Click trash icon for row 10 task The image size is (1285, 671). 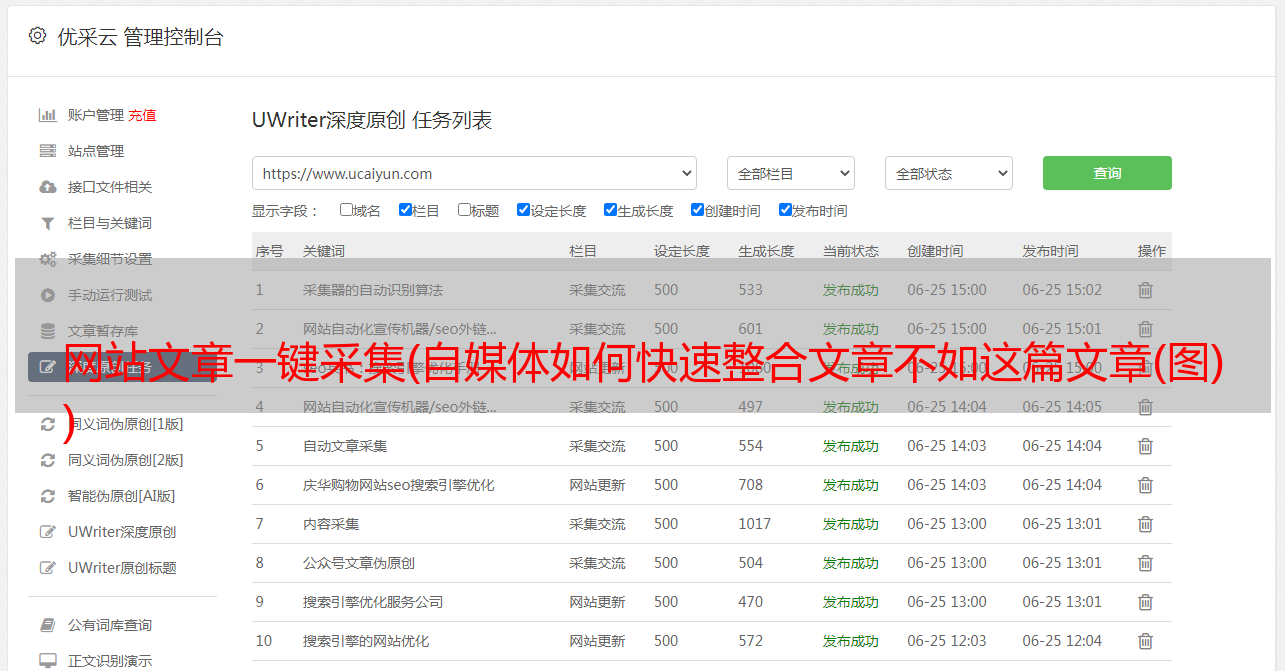click(x=1145, y=641)
